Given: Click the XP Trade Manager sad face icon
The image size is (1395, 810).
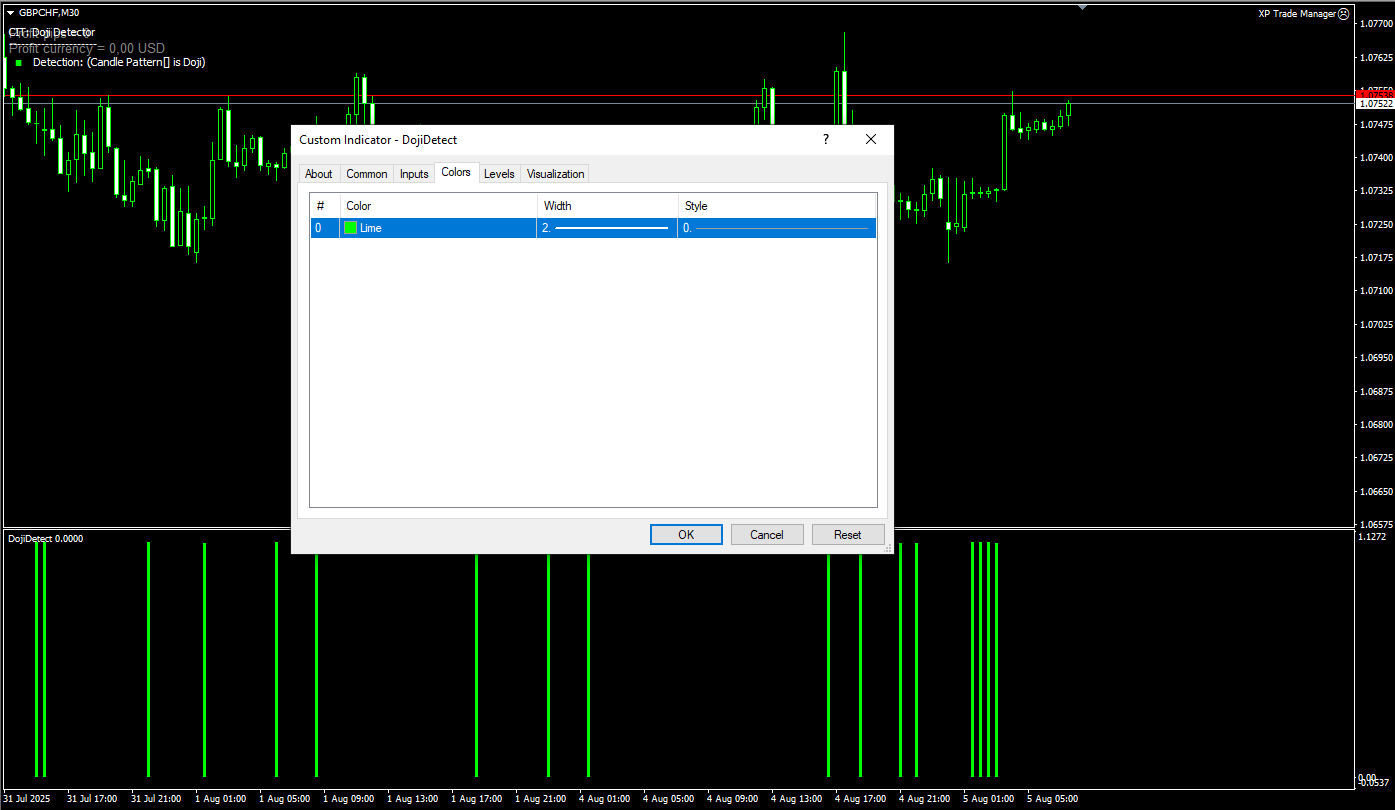Looking at the screenshot, I should (1345, 13).
